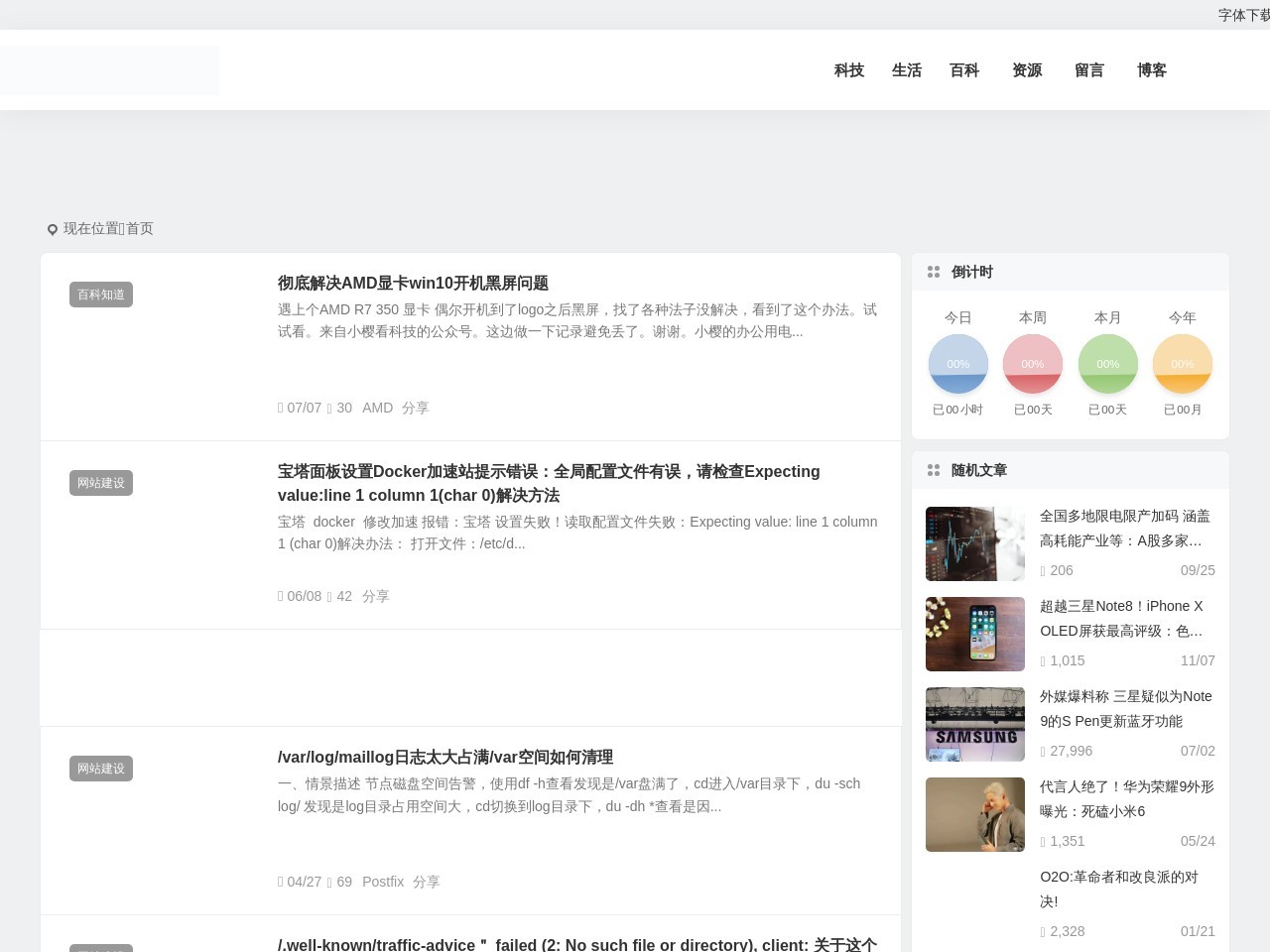Screen dimensions: 1270x952
Task: Open the 留言 page
Action: (1089, 70)
